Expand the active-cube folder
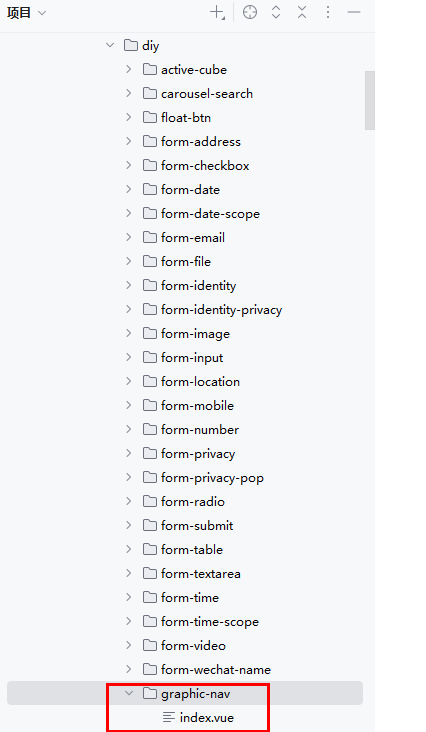The width and height of the screenshot is (426, 732). (129, 69)
